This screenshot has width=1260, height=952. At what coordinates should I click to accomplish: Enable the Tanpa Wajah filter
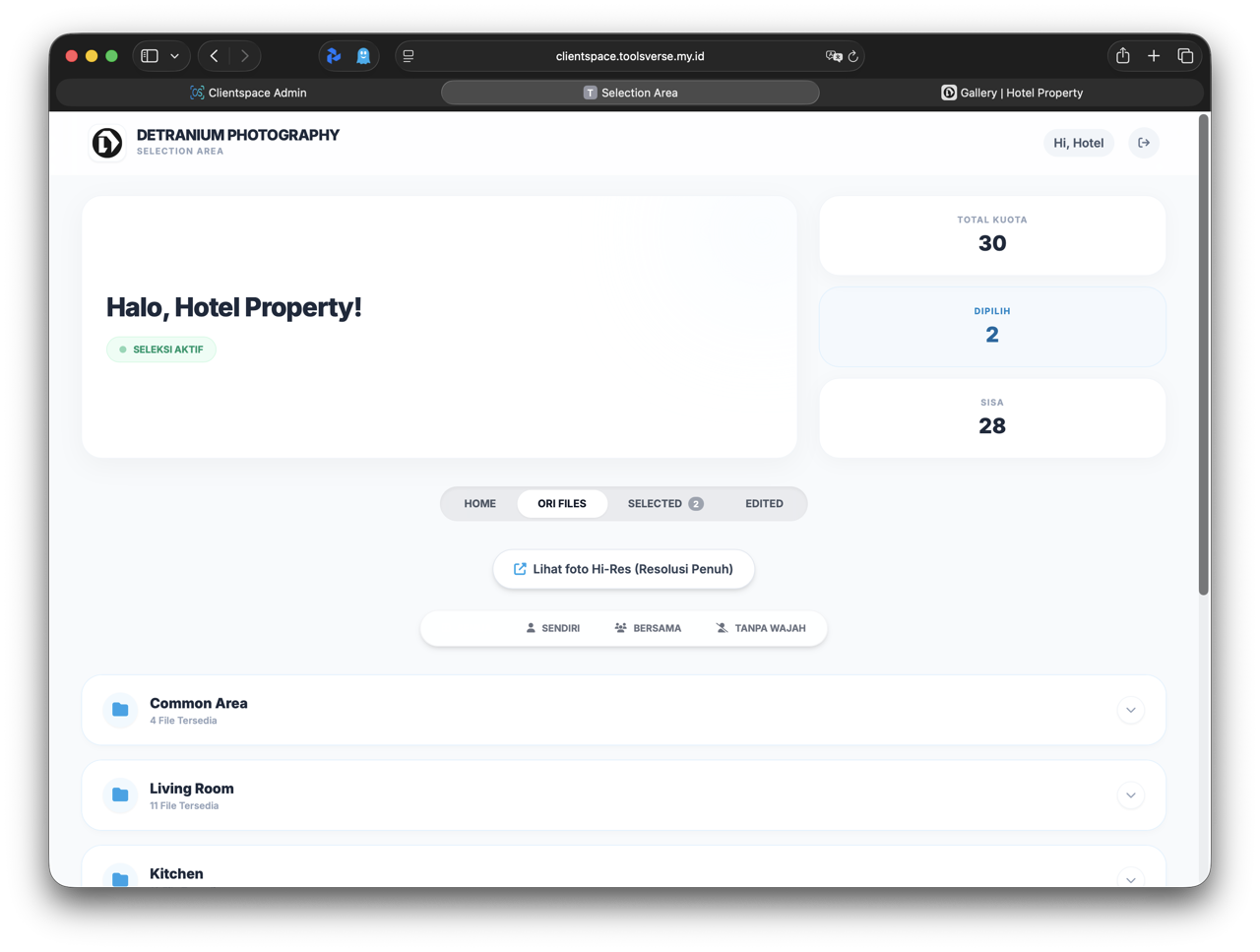point(761,628)
